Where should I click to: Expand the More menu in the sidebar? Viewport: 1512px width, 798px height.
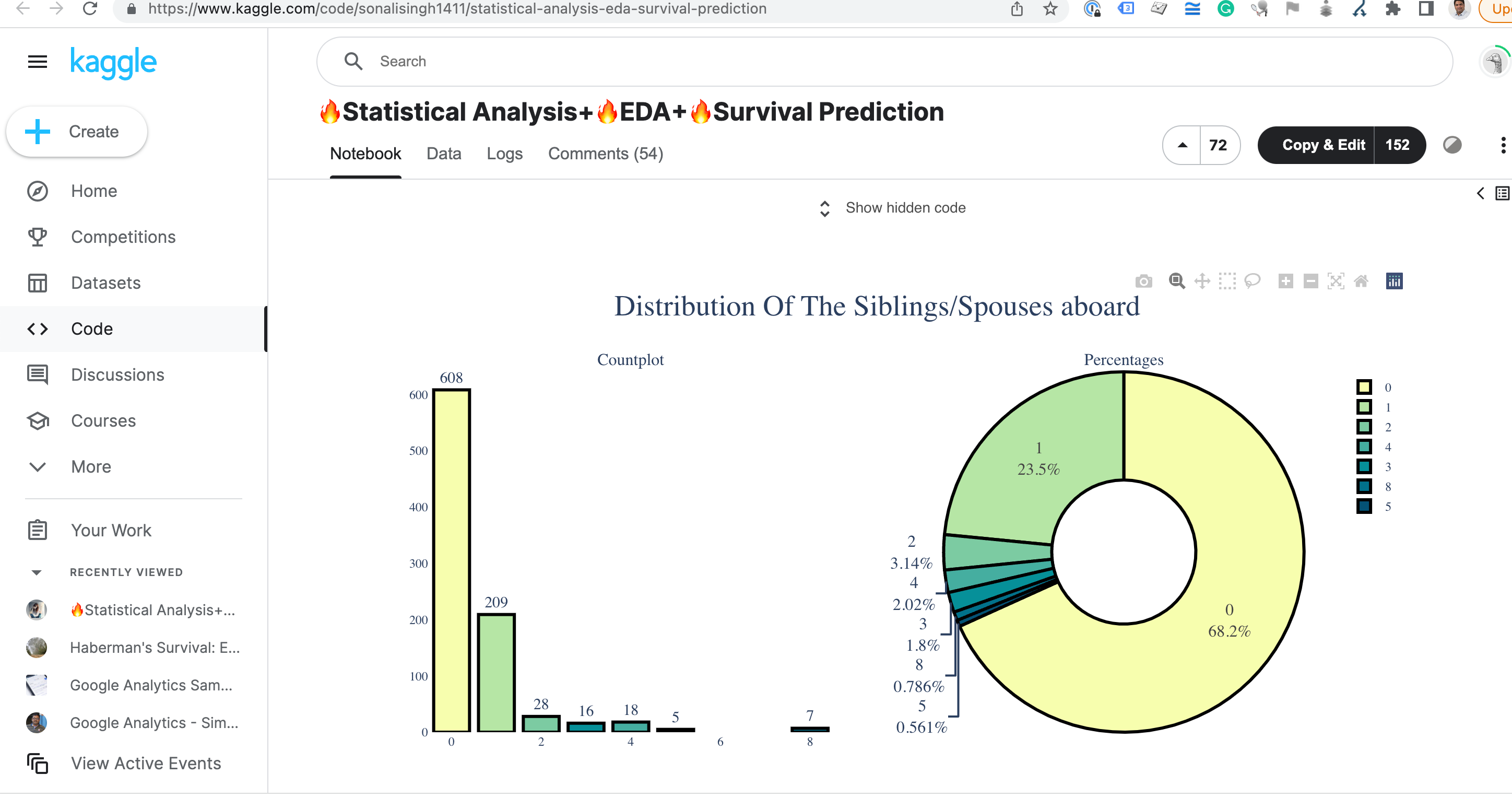pos(91,466)
